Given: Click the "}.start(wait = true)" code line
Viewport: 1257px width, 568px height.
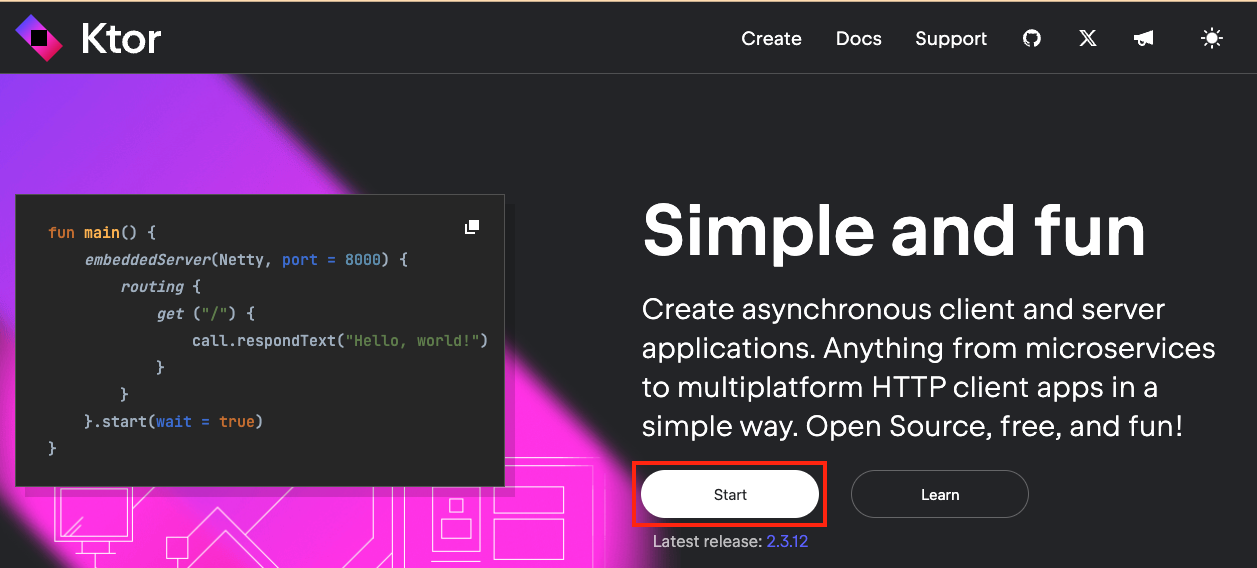Looking at the screenshot, I should (x=174, y=421).
